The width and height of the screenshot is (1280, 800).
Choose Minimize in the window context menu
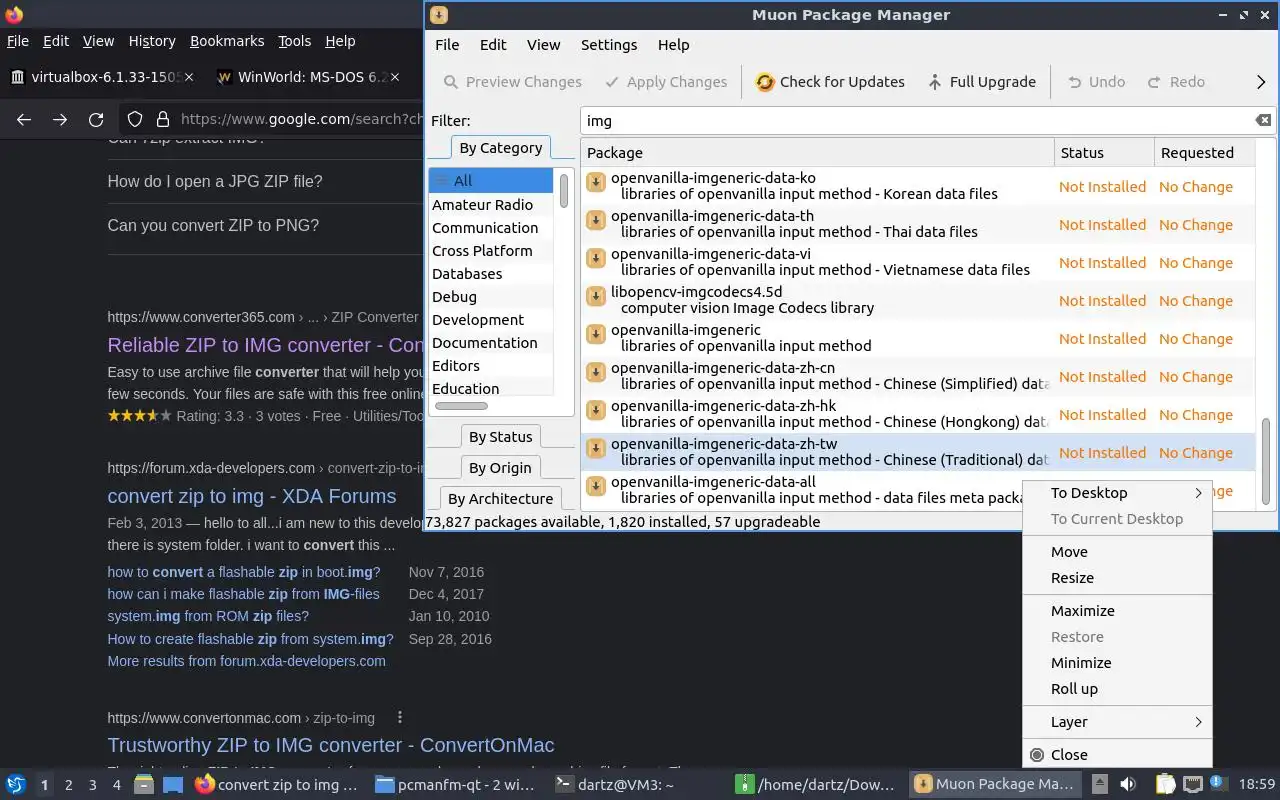point(1117,663)
